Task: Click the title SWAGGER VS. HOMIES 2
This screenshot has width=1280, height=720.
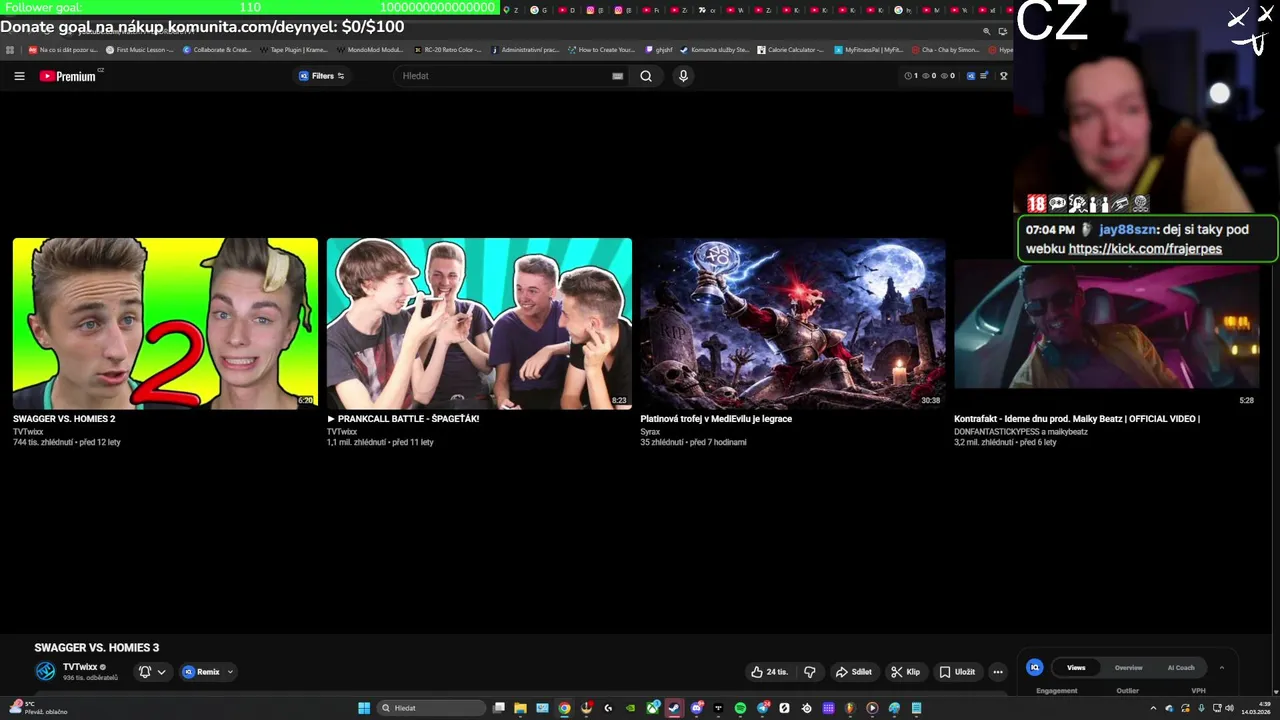Action: click(x=64, y=419)
